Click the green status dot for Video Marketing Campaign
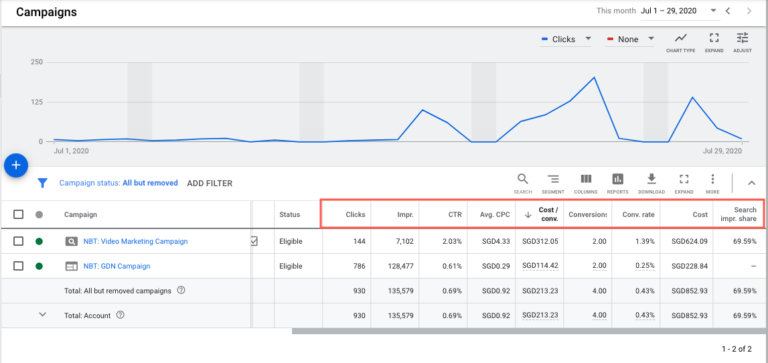The image size is (768, 363). [39, 242]
